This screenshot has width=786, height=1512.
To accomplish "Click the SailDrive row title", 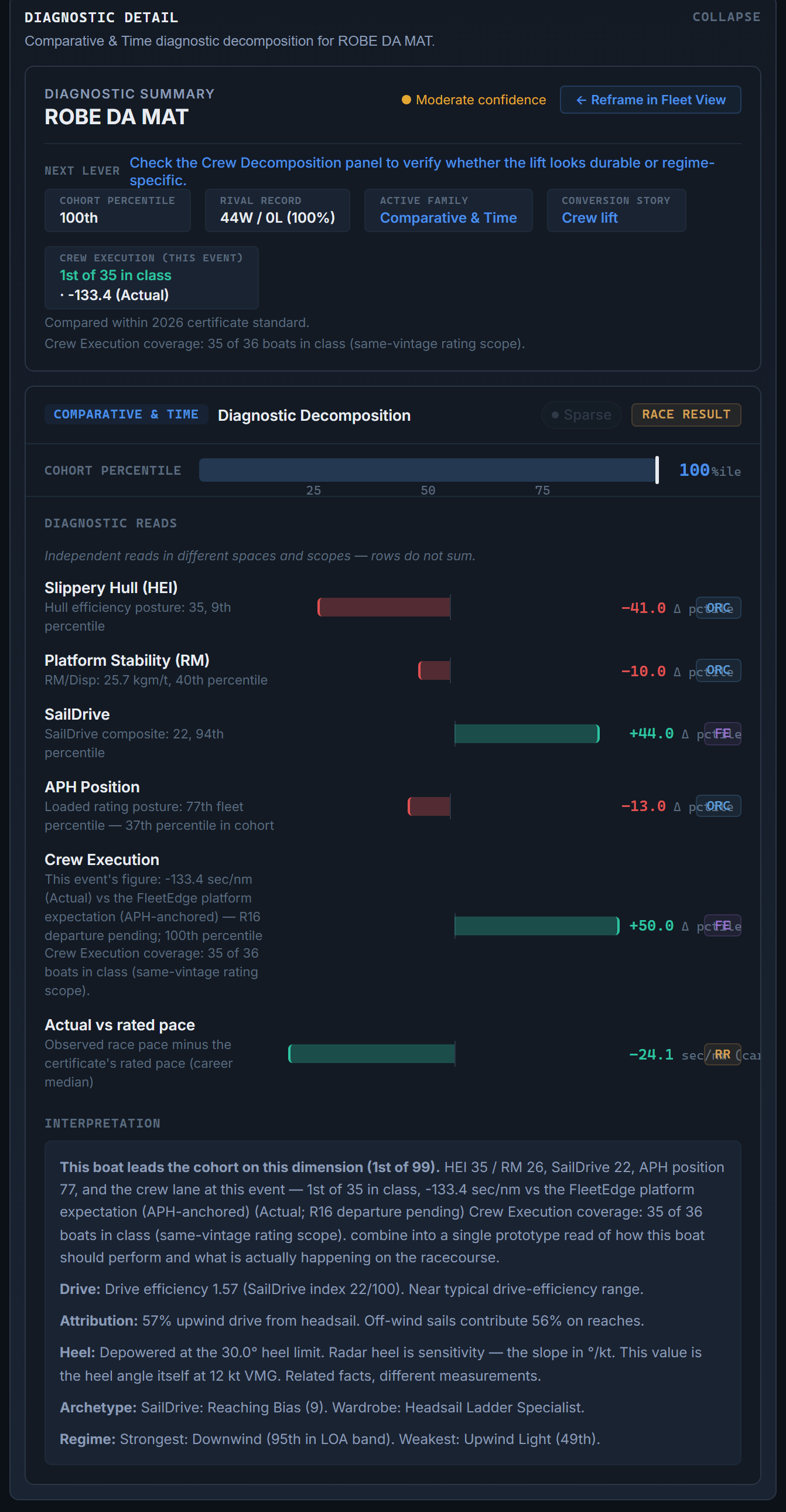I will pyautogui.click(x=77, y=714).
